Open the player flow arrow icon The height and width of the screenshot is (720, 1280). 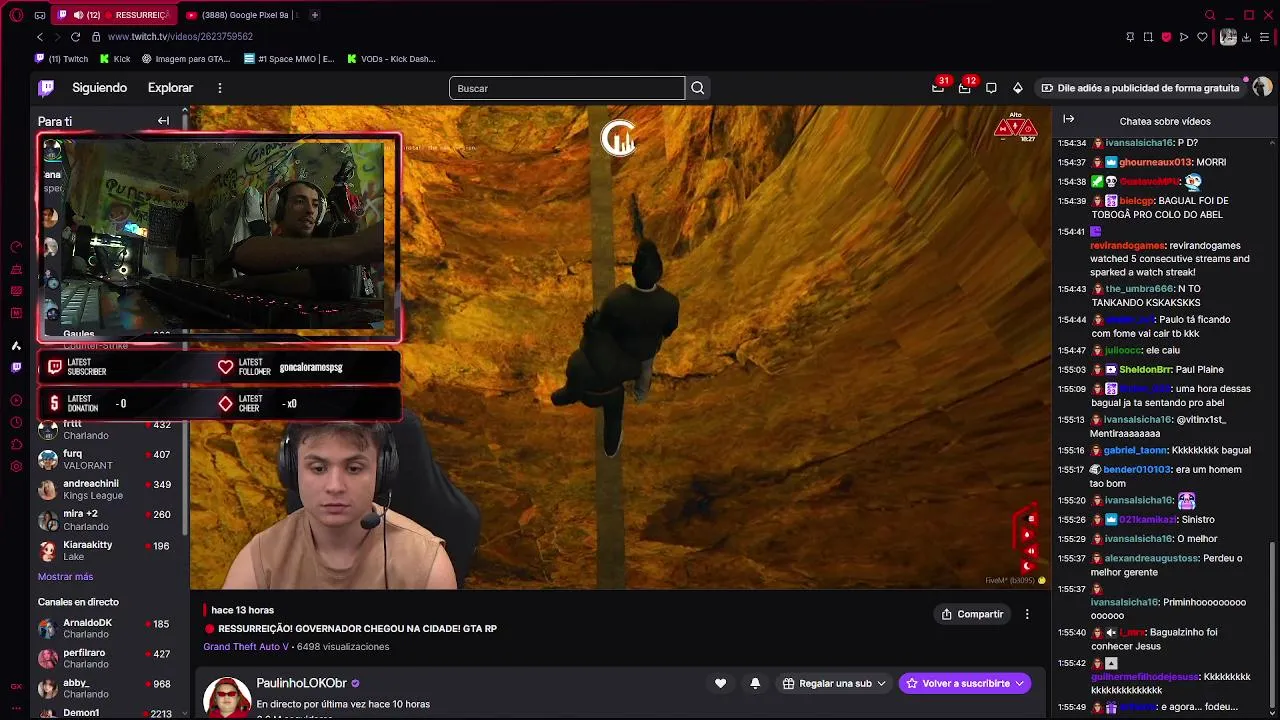click(x=1184, y=37)
